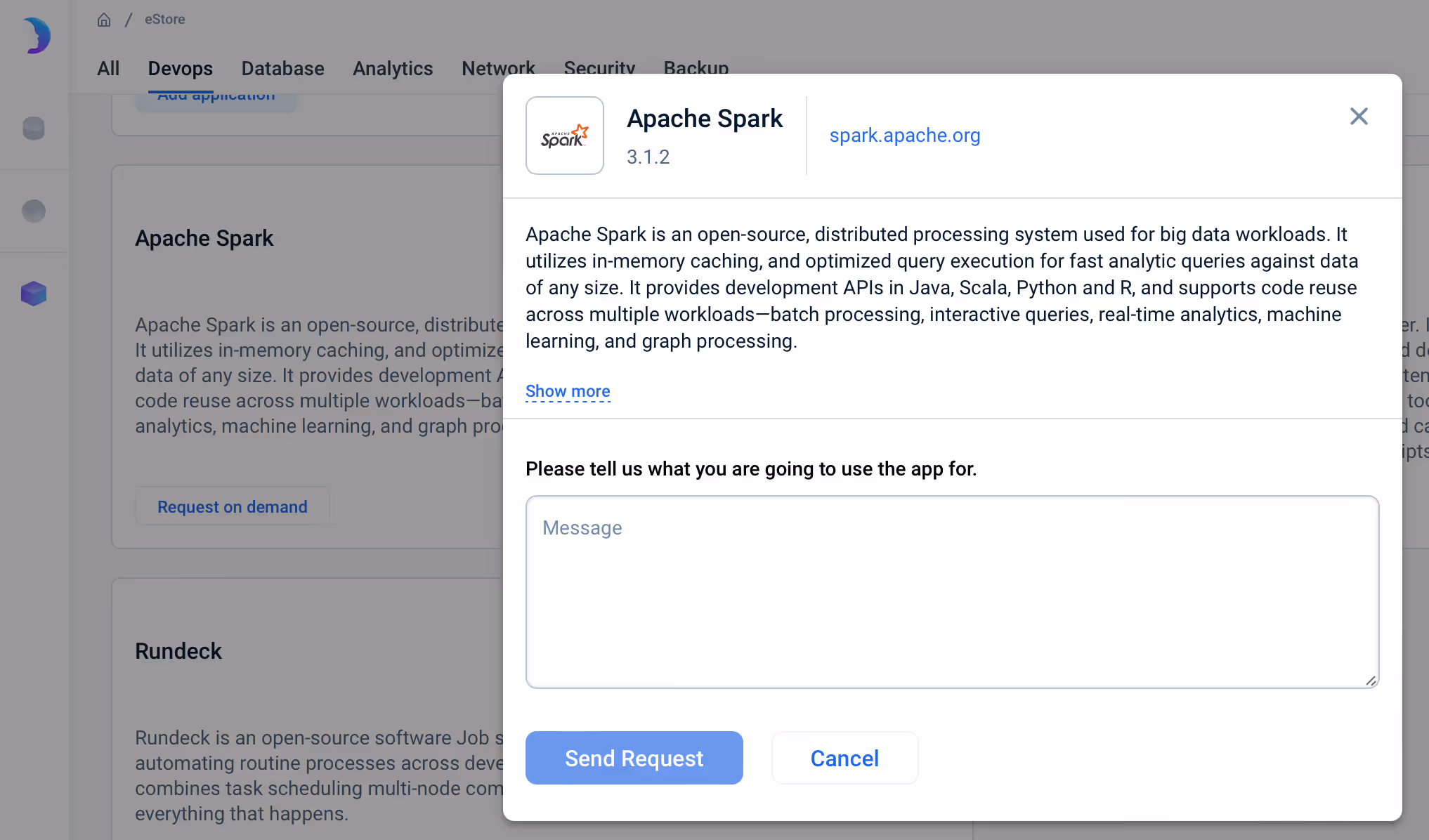Viewport: 1429px width, 840px height.
Task: View the All applications tab
Action: point(108,68)
